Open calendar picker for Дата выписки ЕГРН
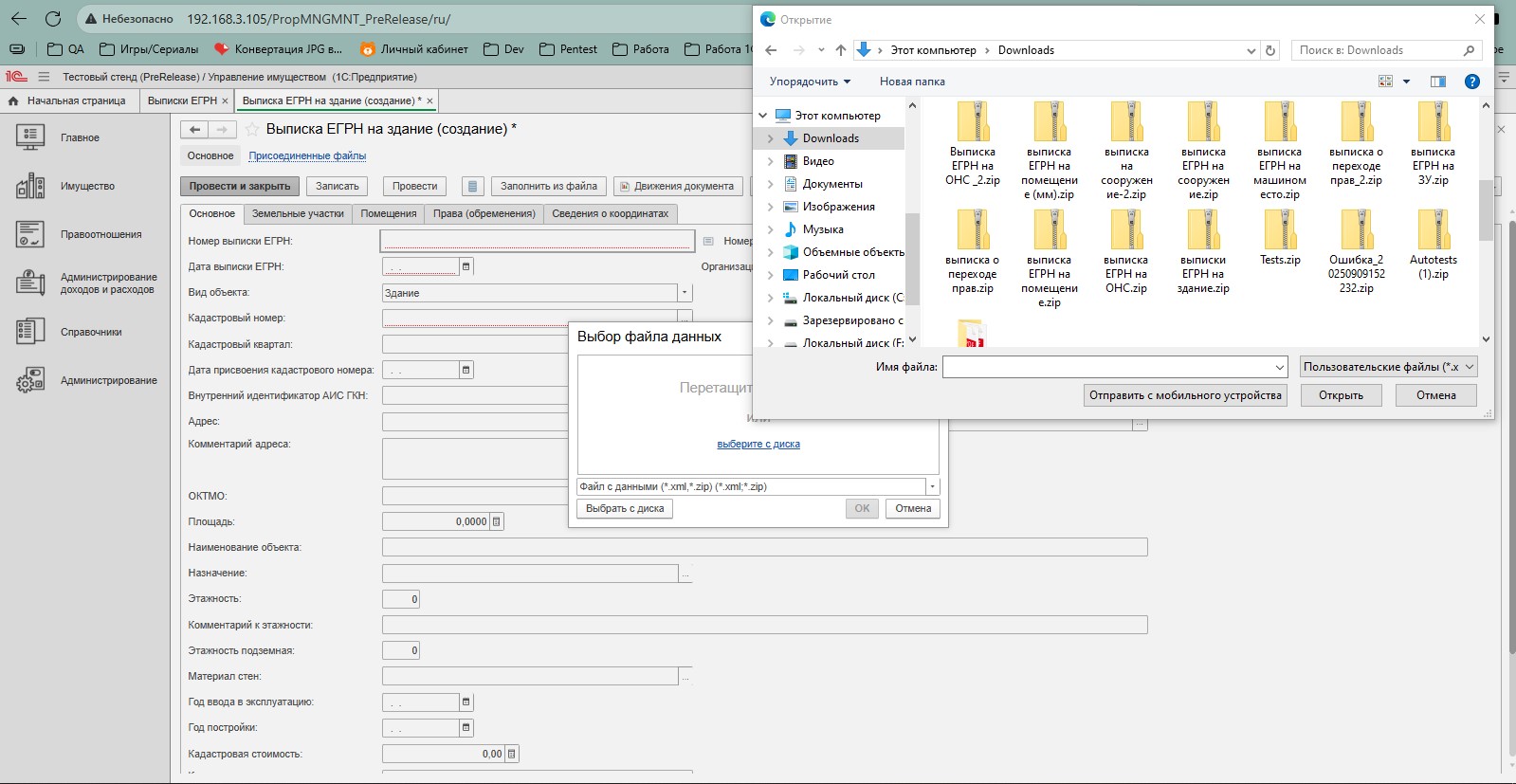This screenshot has width=1516, height=784. (466, 267)
